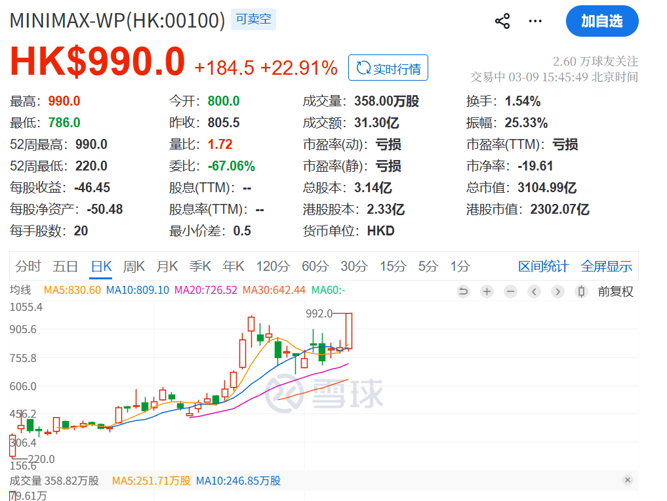Open 区间统计 range statistics

pos(543,266)
